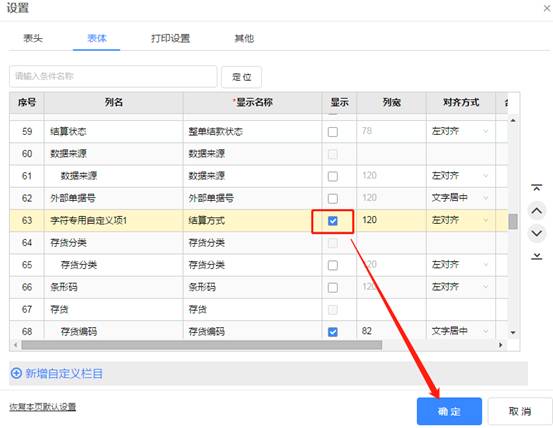Viewport: 553px width, 428px height.
Task: Click the horizontal scrollbar right arrow
Action: click(x=500, y=345)
